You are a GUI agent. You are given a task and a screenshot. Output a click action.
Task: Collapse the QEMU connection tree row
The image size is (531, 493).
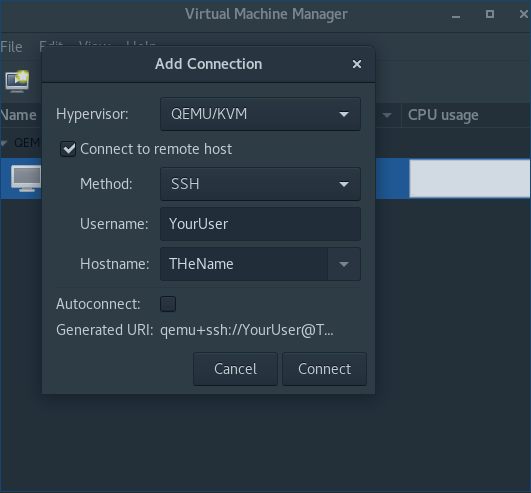click(4, 143)
